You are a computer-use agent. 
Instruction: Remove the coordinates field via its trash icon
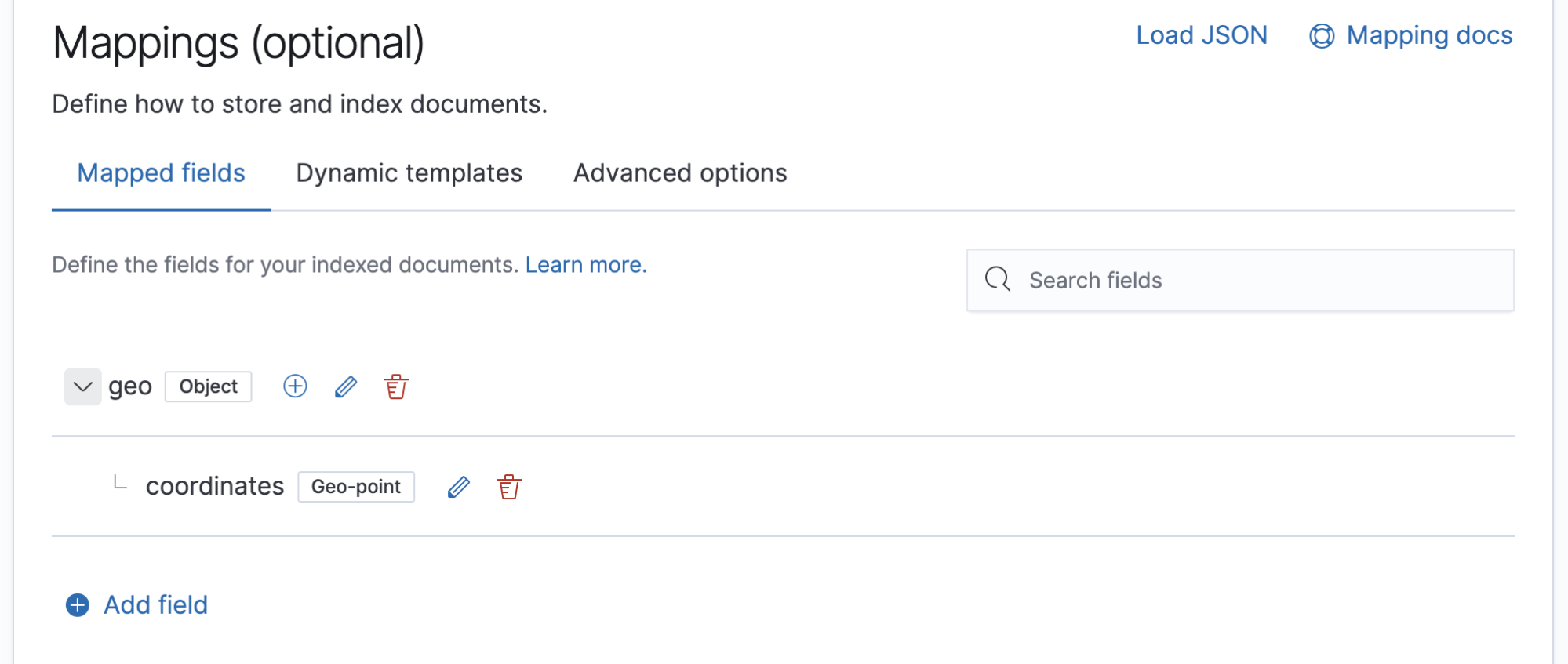[508, 487]
